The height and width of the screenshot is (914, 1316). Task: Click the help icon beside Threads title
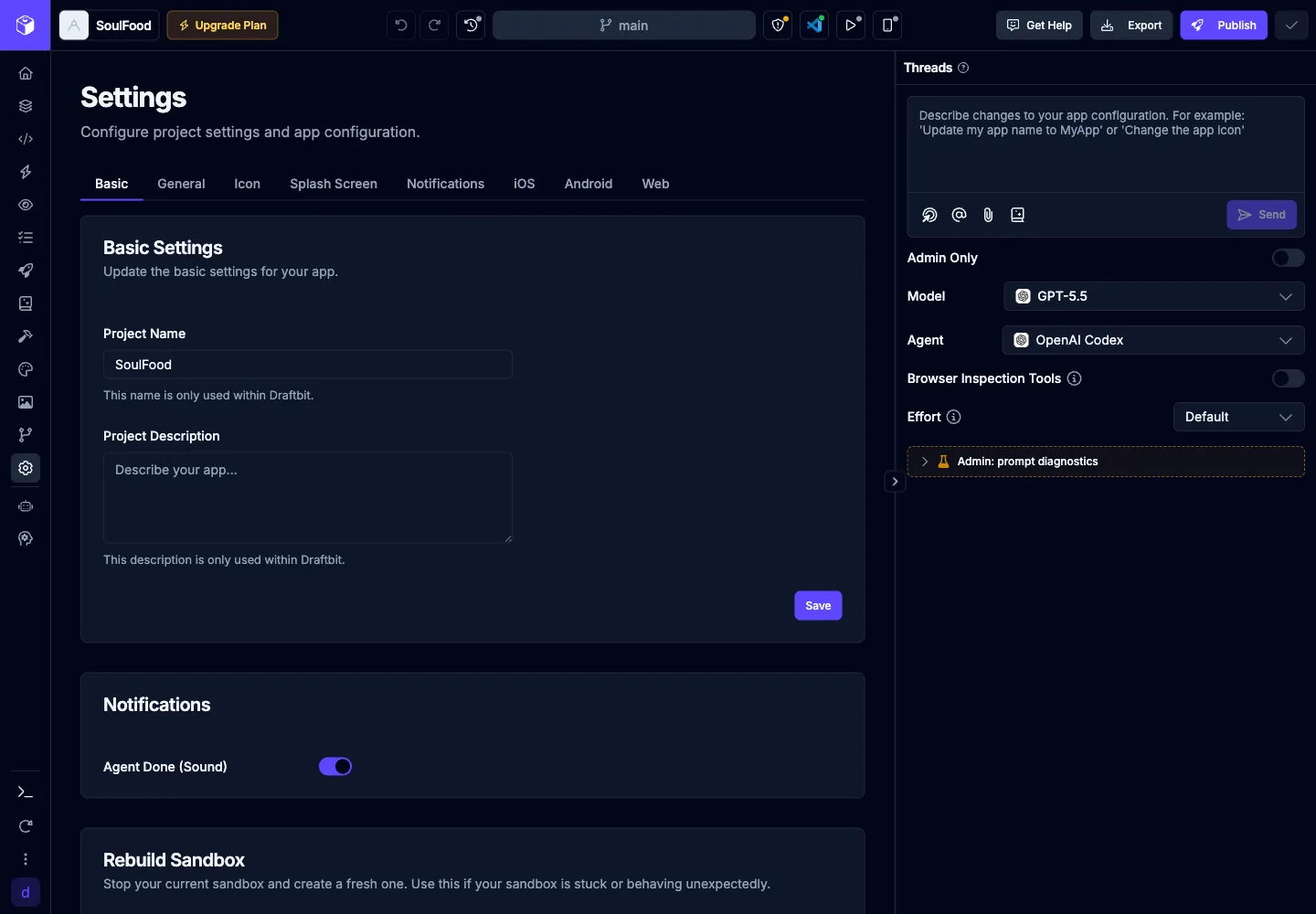963,68
